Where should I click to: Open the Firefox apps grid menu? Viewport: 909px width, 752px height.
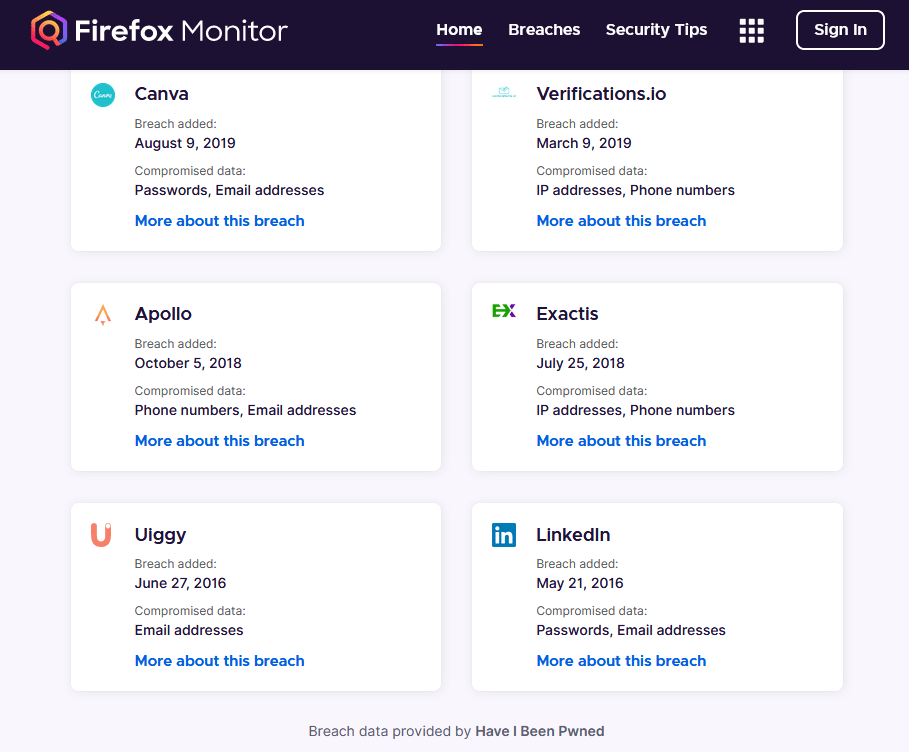pos(751,31)
